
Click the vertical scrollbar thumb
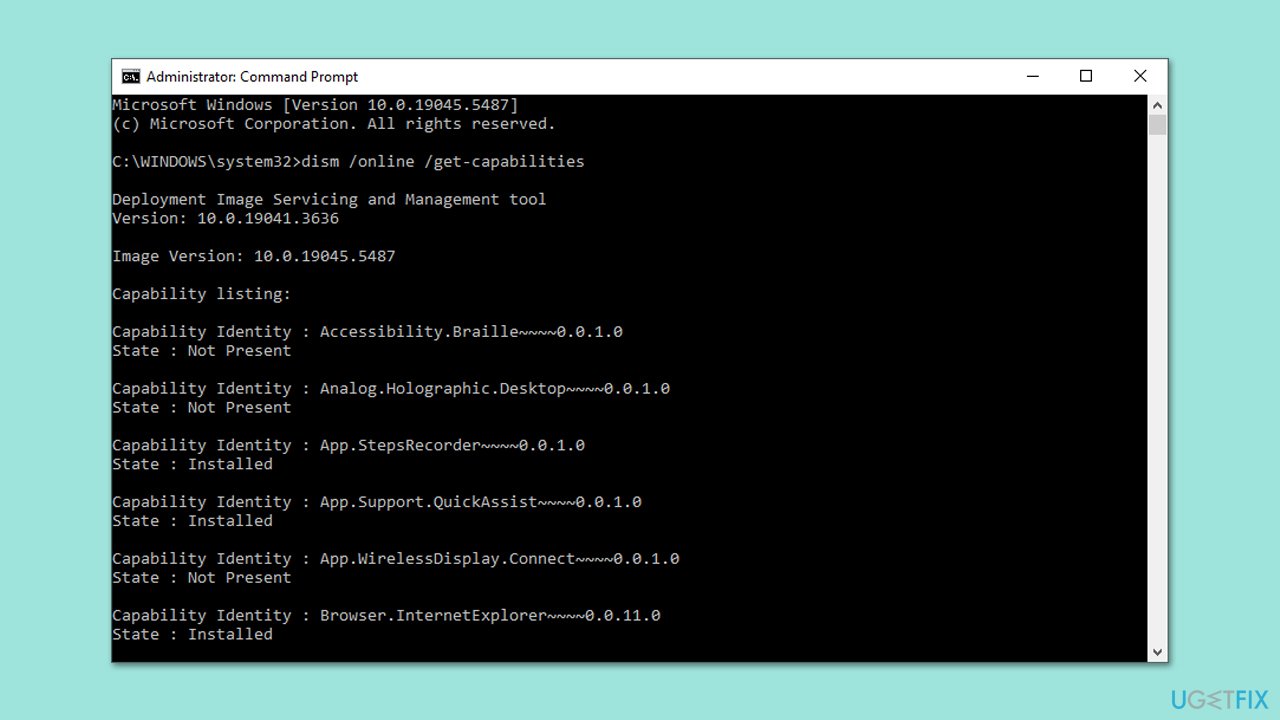point(1157,124)
